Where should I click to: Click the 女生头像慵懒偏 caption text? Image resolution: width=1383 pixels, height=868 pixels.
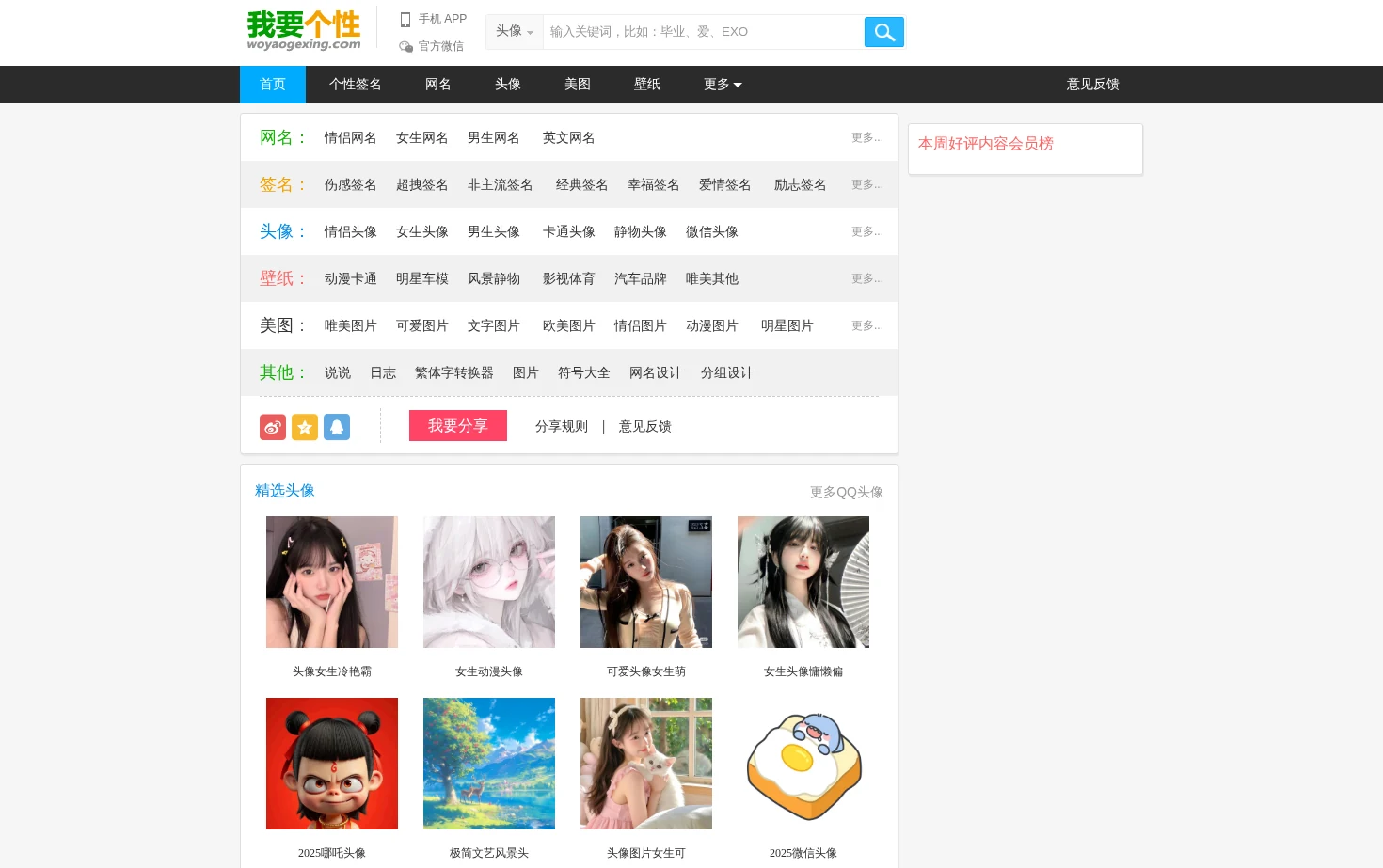coord(803,671)
